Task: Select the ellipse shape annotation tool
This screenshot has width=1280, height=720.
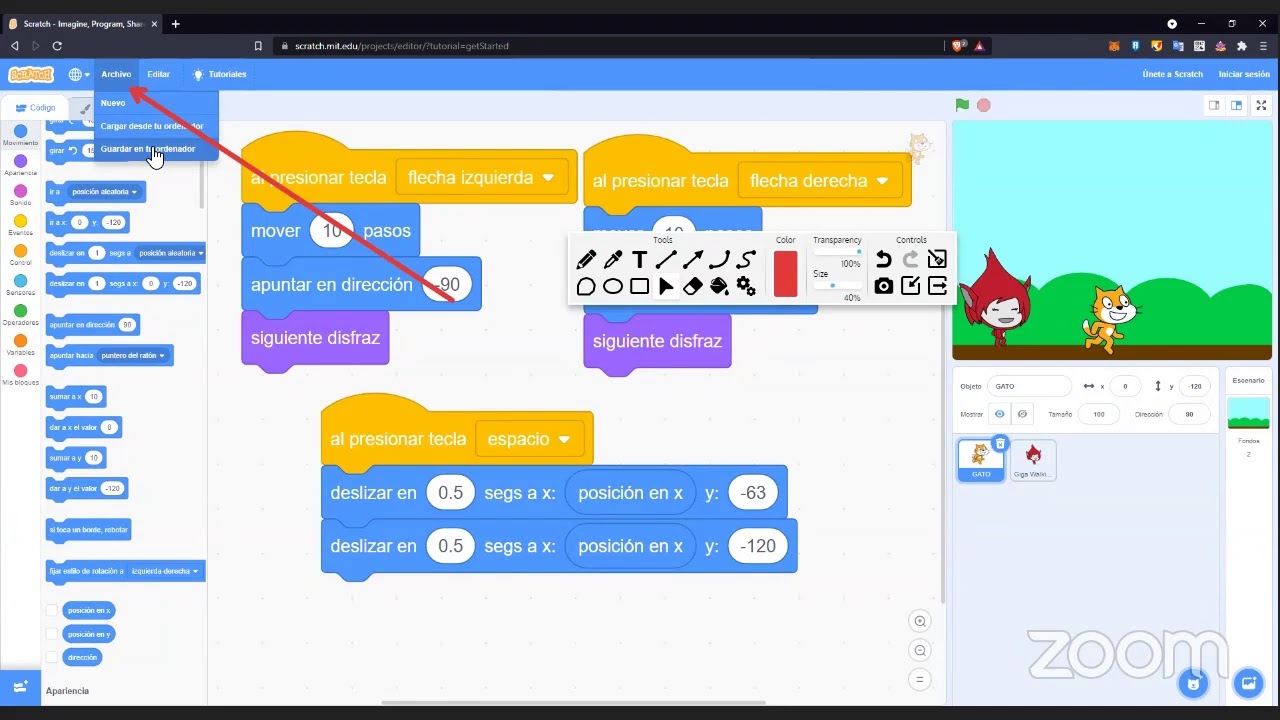Action: (613, 286)
